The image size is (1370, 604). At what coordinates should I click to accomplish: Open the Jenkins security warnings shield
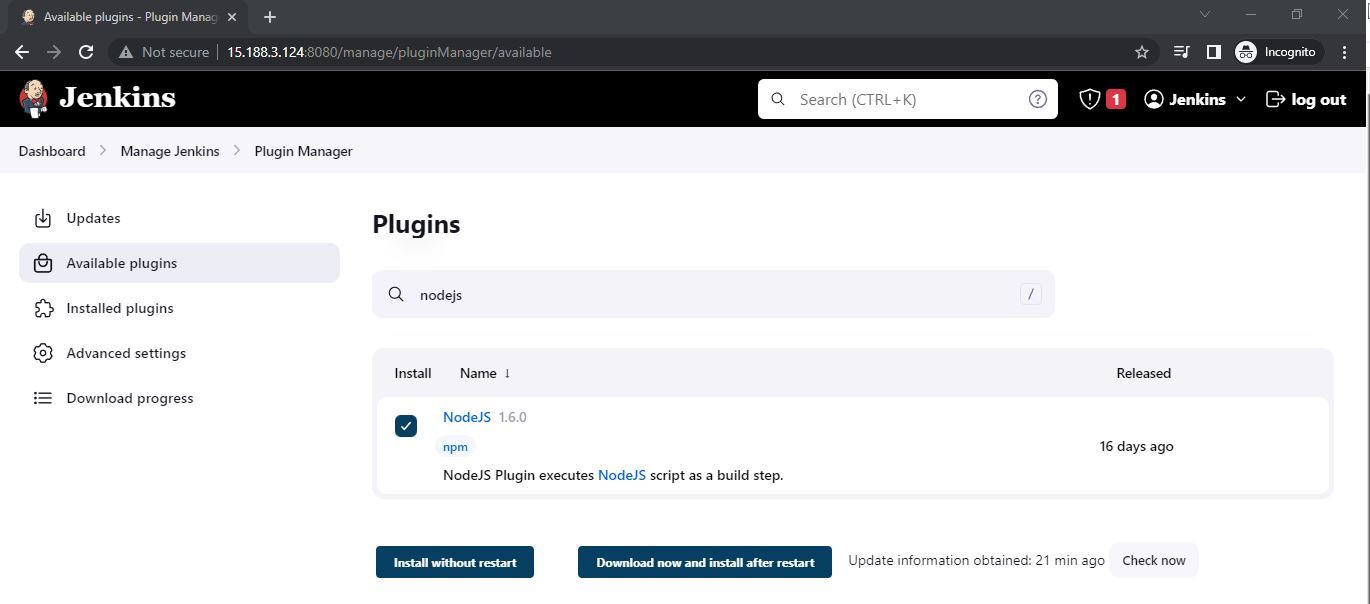(1089, 98)
